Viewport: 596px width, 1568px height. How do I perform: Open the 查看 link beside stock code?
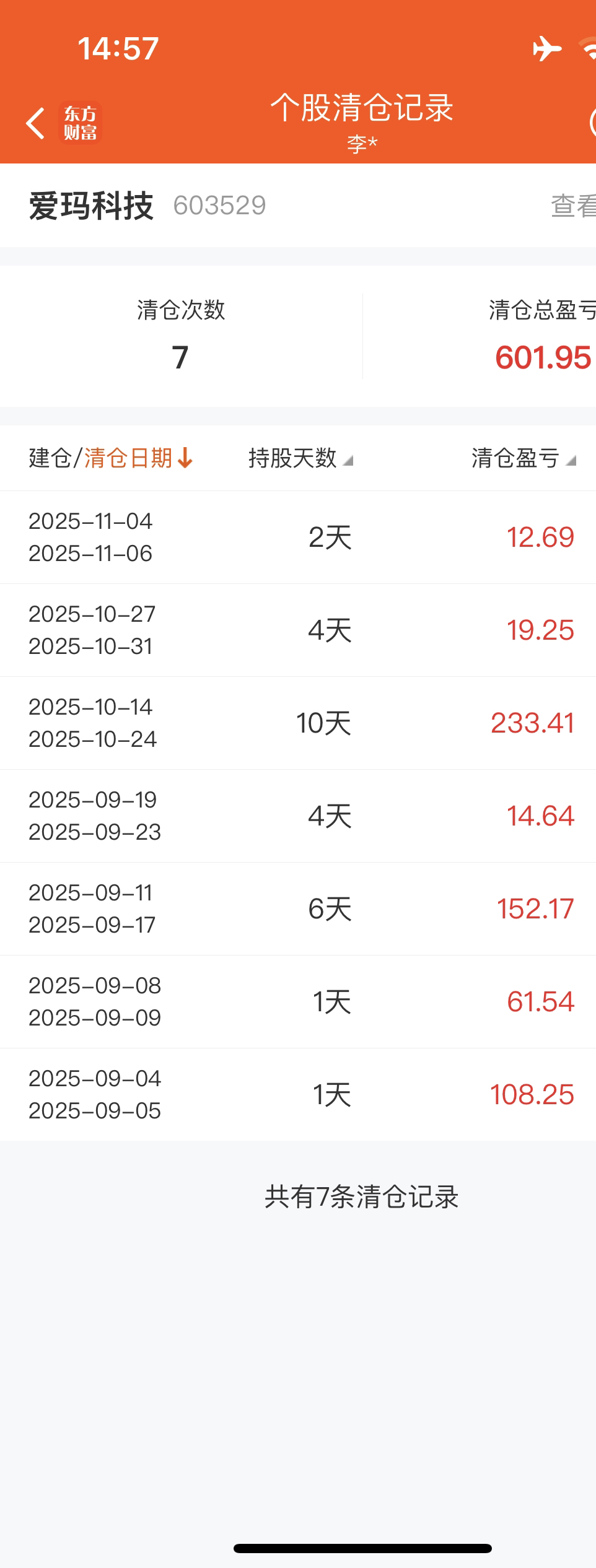pos(573,206)
